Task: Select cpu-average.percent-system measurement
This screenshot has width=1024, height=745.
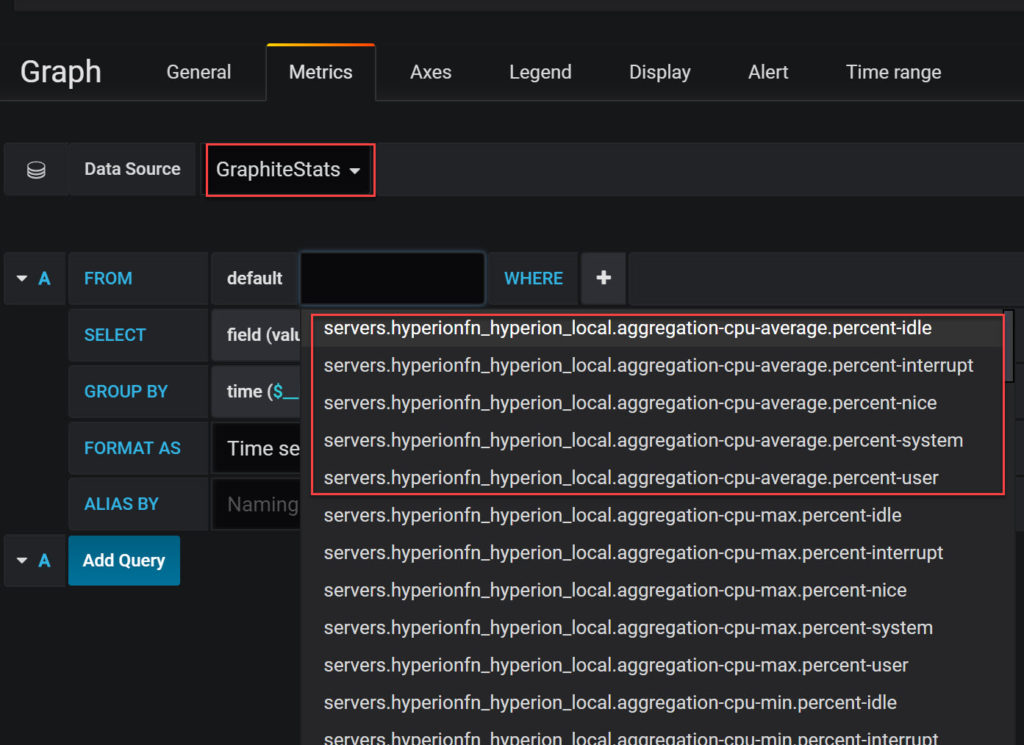Action: point(657,441)
